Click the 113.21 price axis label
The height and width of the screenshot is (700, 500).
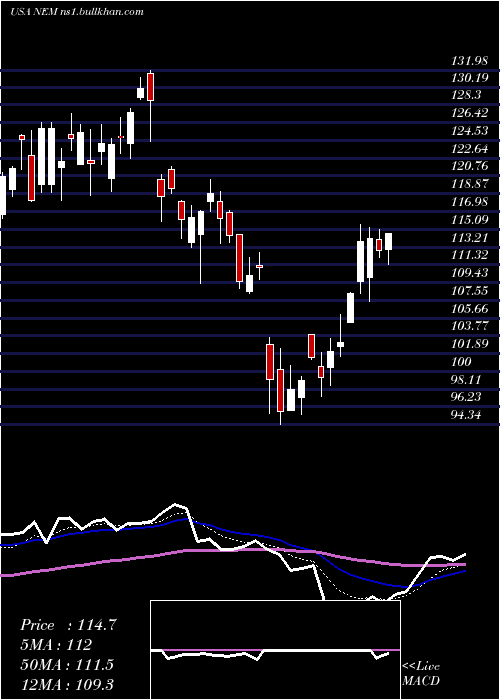[x=470, y=238]
